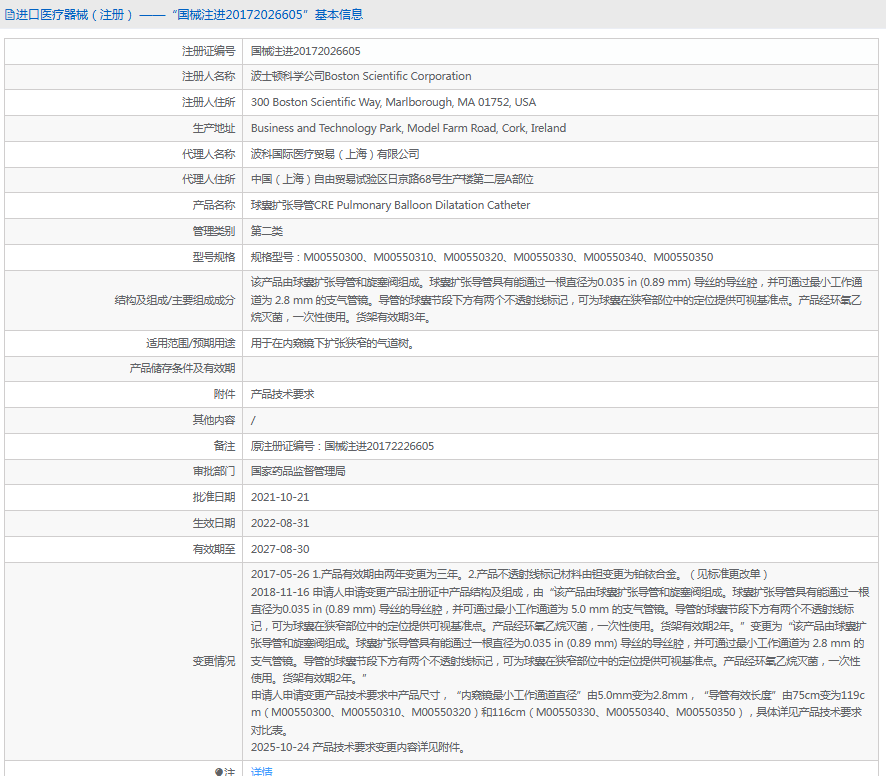Click the 附件 field label
886x776 pixels.
pyautogui.click(x=225, y=394)
